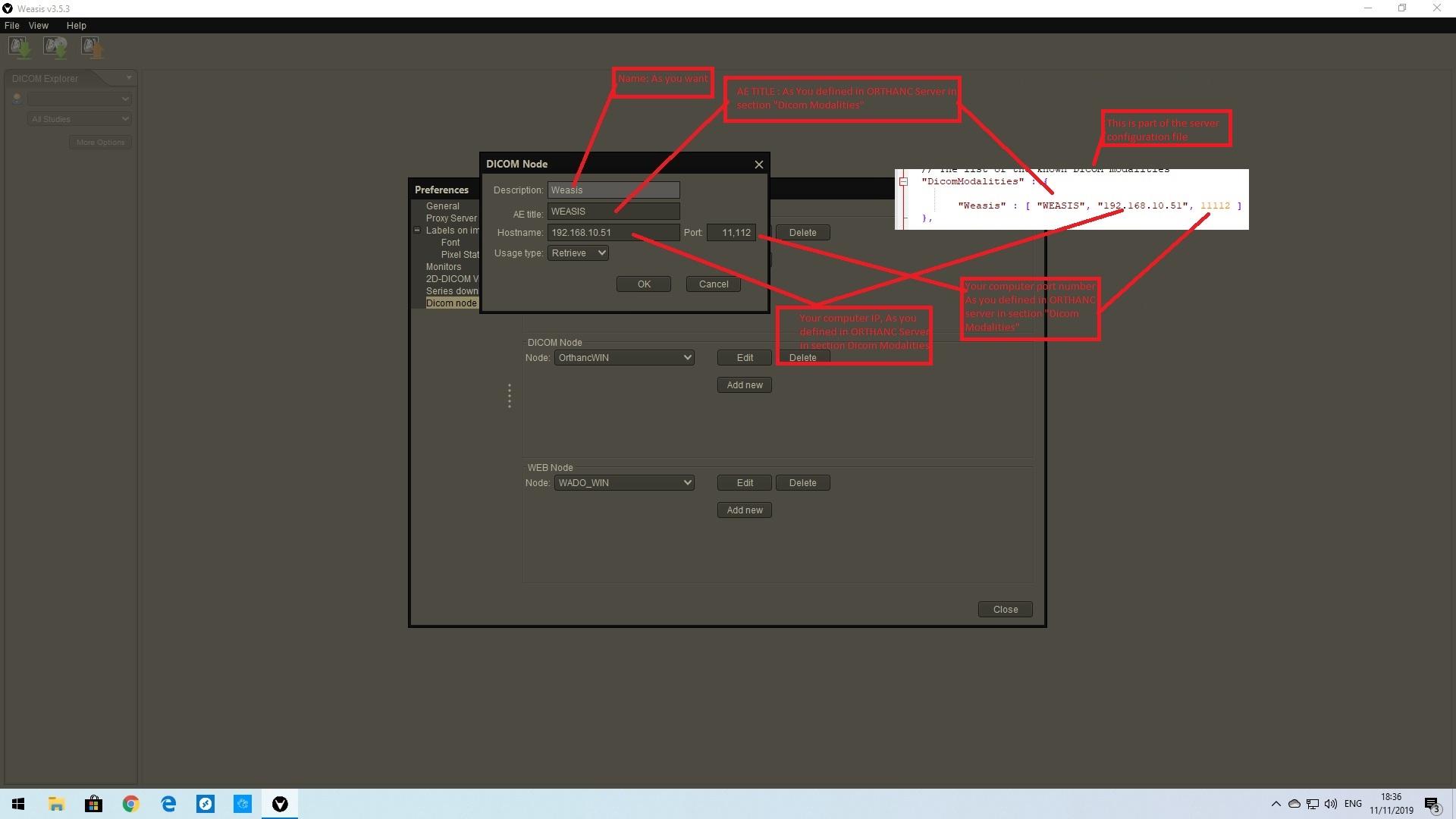
Task: Open Google Chrome from the taskbar
Action: click(x=130, y=804)
